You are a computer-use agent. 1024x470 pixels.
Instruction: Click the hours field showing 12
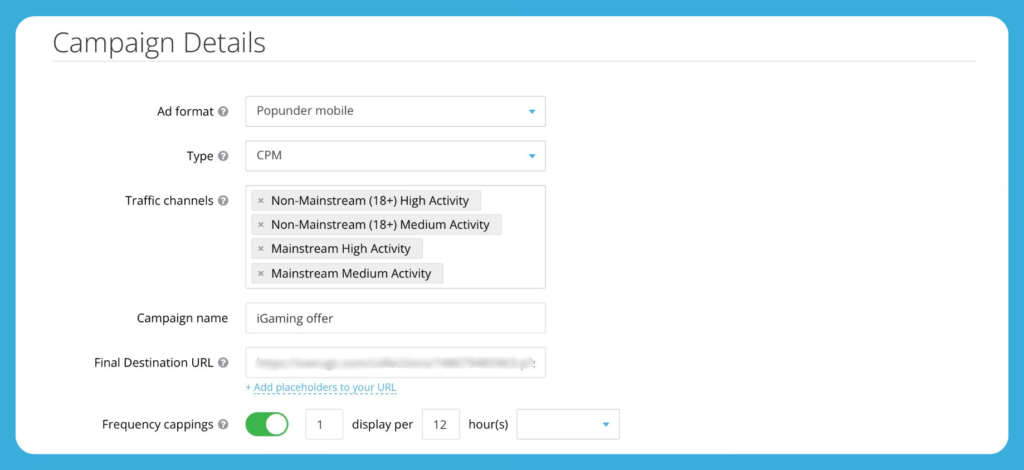coord(441,424)
